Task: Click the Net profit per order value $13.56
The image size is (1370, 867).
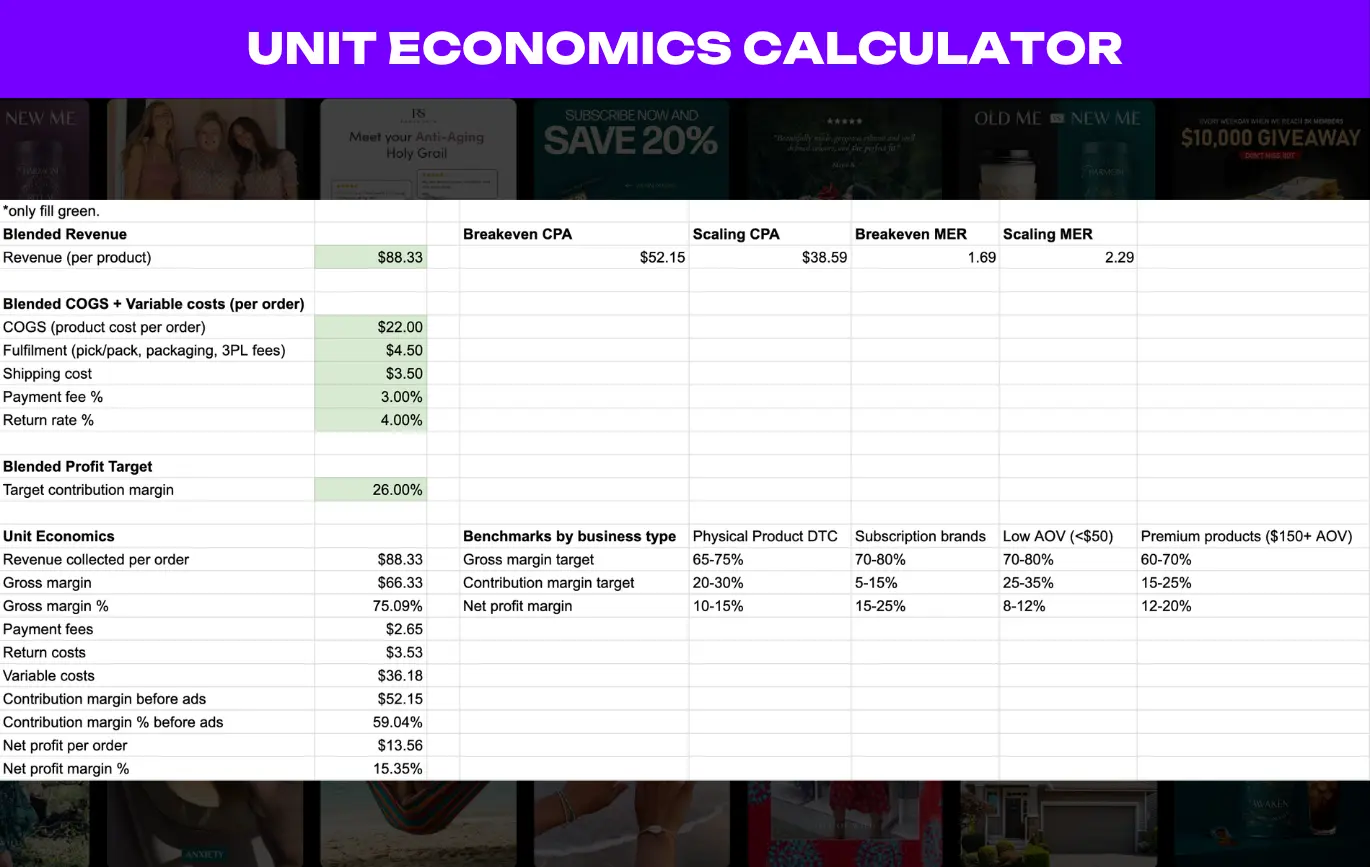Action: tap(400, 745)
